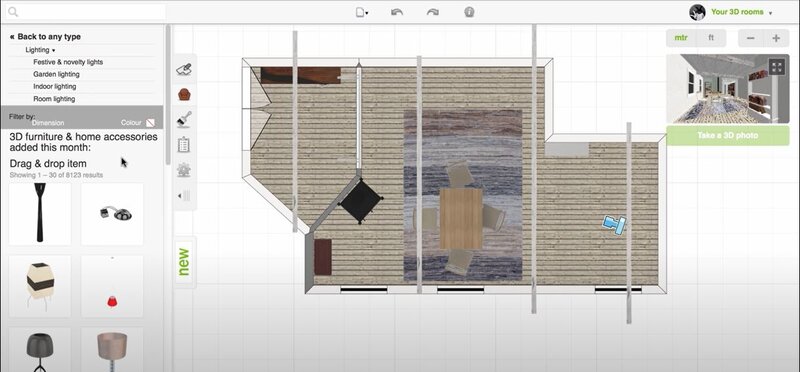Select the dark brown cabinet at top-left wall
This screenshot has width=800, height=372.
(301, 75)
